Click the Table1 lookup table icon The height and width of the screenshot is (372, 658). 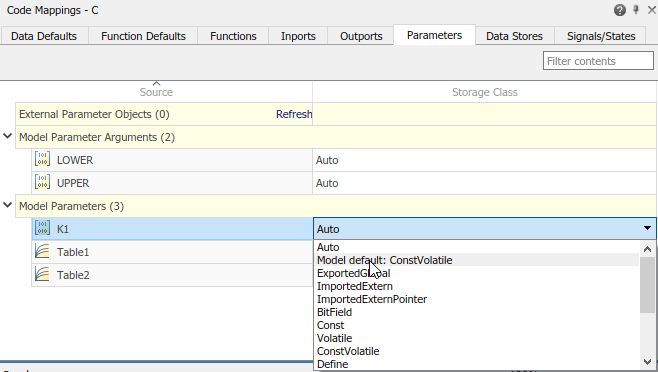(42, 252)
